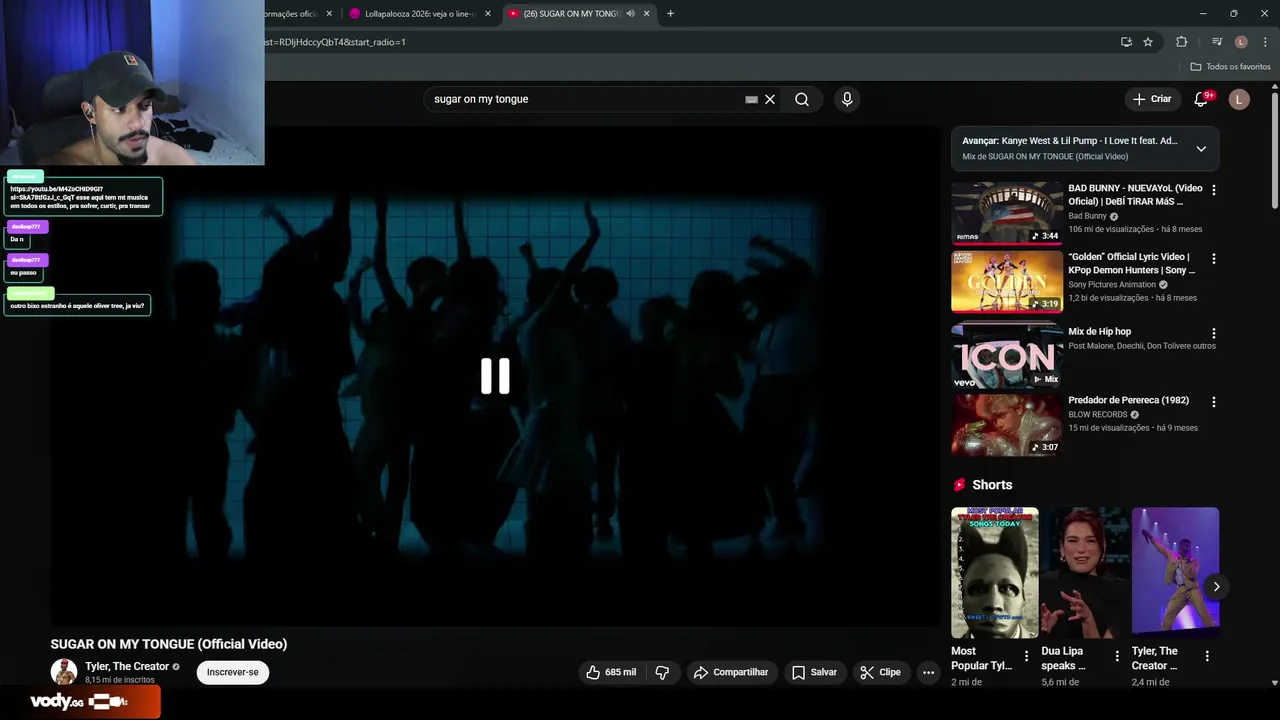Open a new browser tab with plus
This screenshot has width=1280, height=720.
tap(670, 14)
